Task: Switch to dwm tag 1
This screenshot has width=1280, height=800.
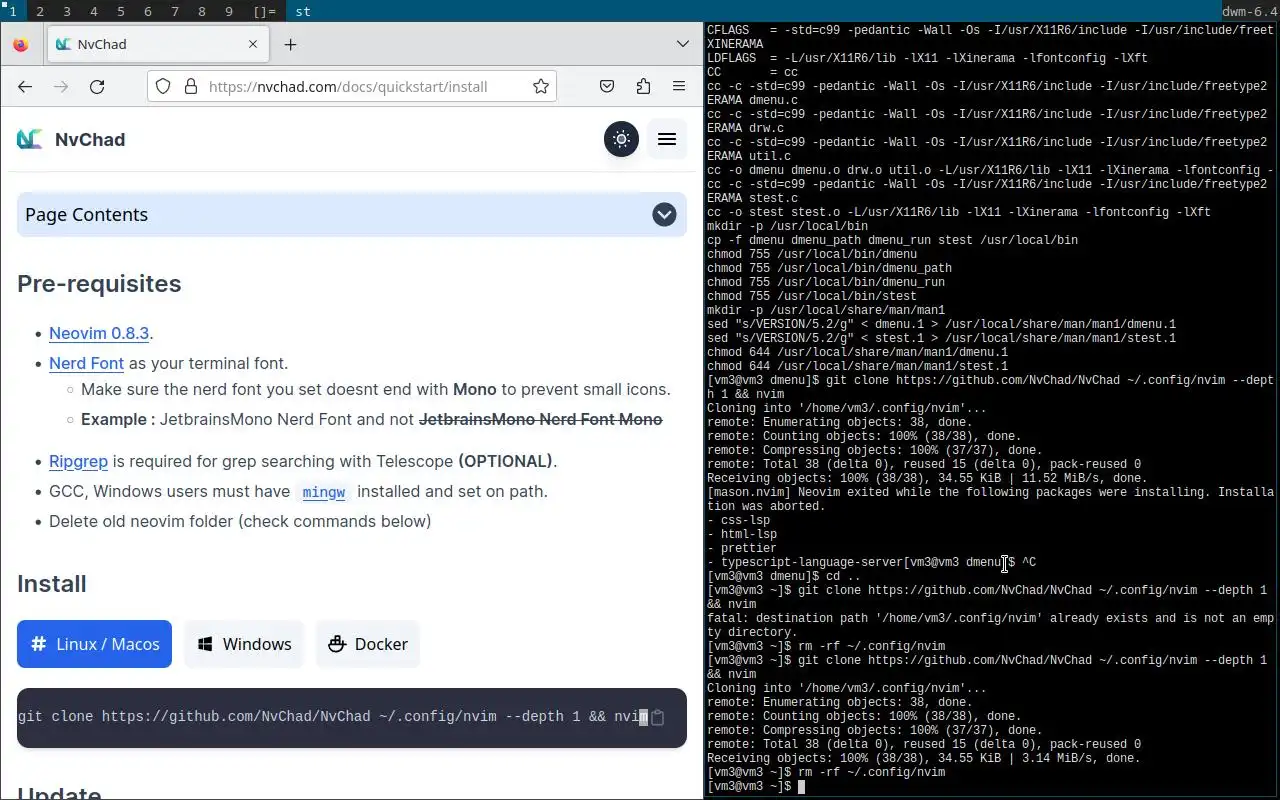Action: 13,12
